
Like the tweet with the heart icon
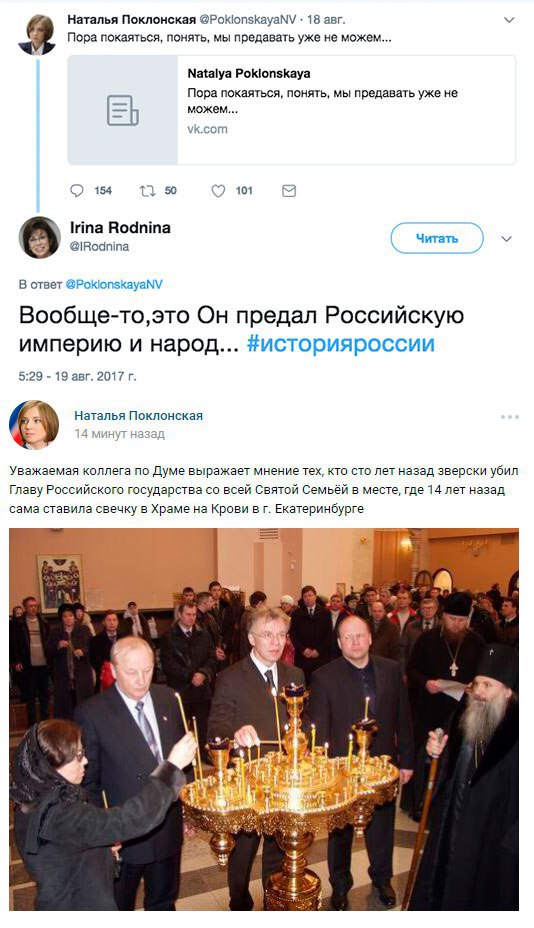pyautogui.click(x=218, y=191)
